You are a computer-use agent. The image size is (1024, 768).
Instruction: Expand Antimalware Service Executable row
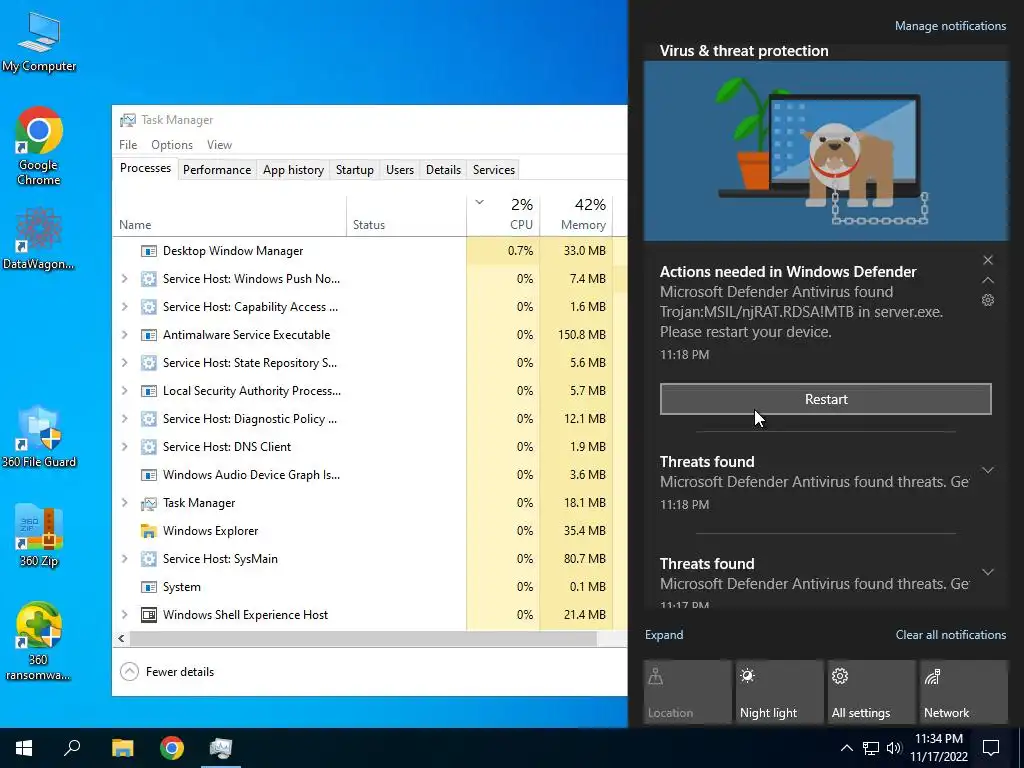click(125, 335)
